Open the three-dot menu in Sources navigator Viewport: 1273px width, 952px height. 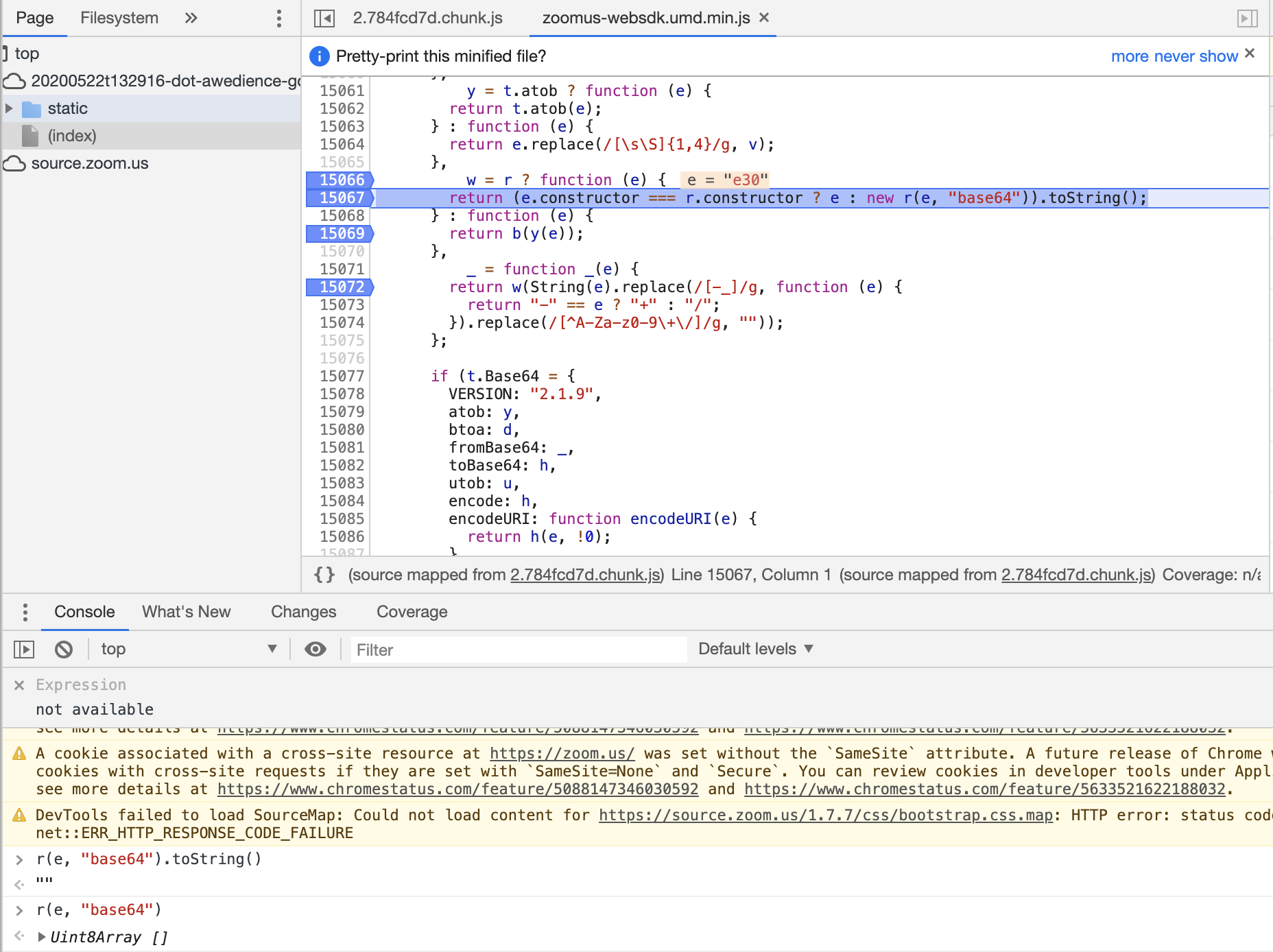pyautogui.click(x=278, y=19)
